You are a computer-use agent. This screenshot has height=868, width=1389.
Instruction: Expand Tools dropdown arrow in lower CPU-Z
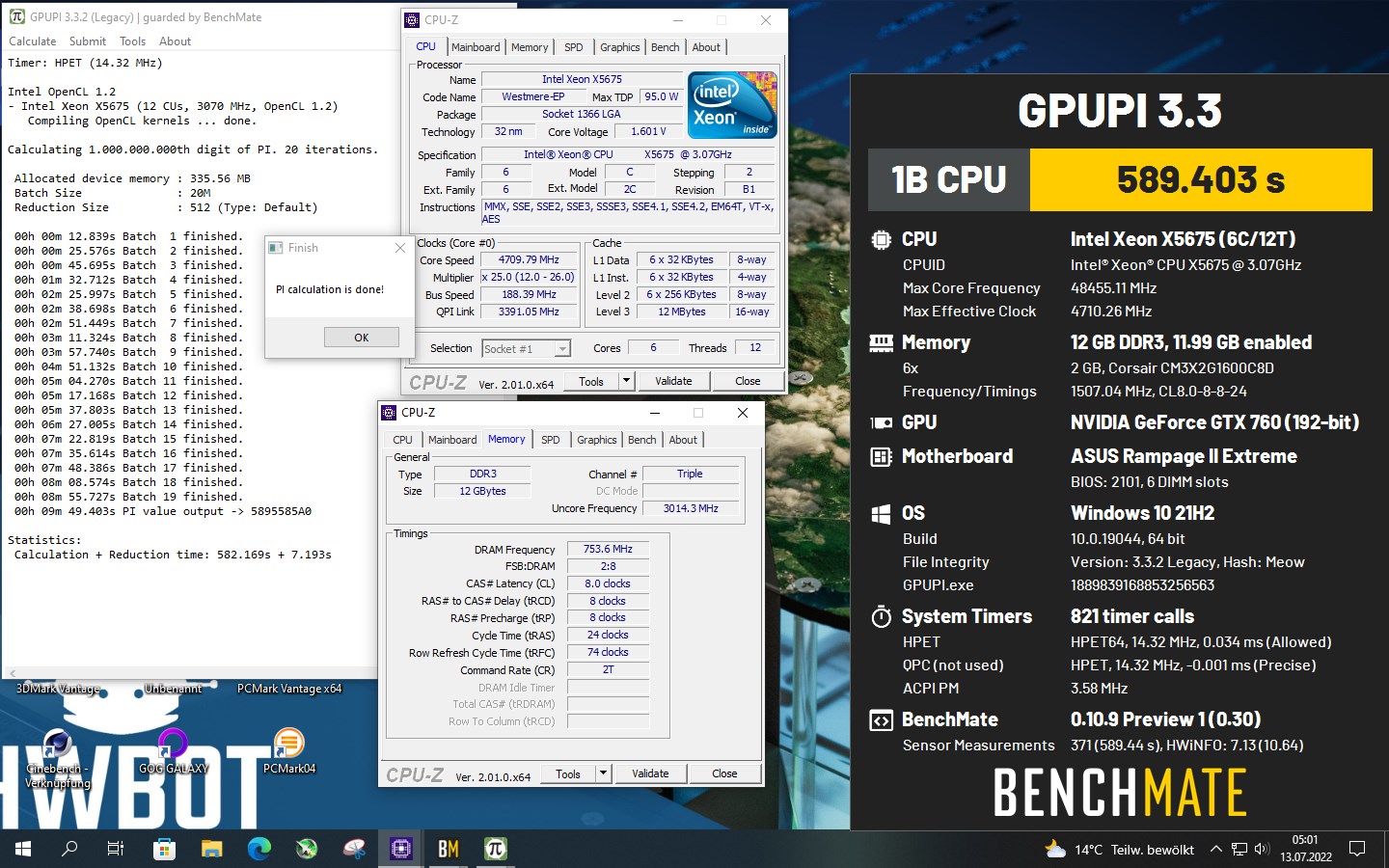(603, 773)
